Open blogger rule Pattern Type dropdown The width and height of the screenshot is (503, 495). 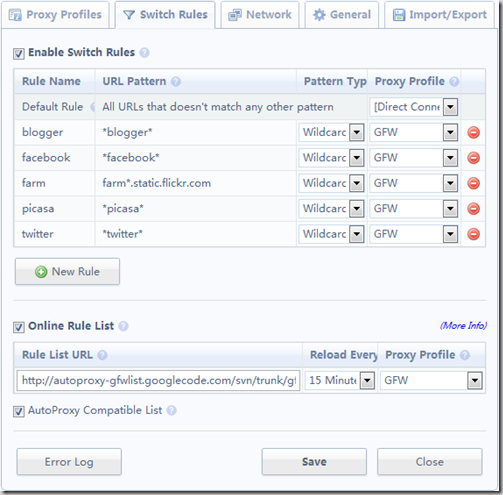[x=331, y=132]
